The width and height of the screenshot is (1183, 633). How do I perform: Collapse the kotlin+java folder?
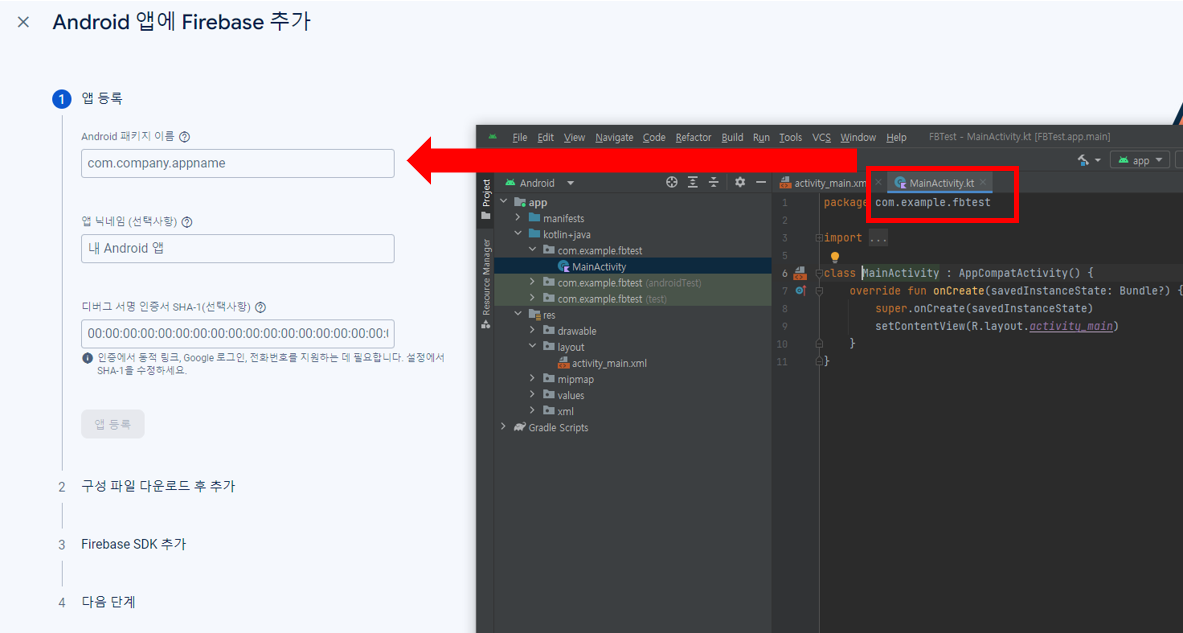pyautogui.click(x=518, y=235)
